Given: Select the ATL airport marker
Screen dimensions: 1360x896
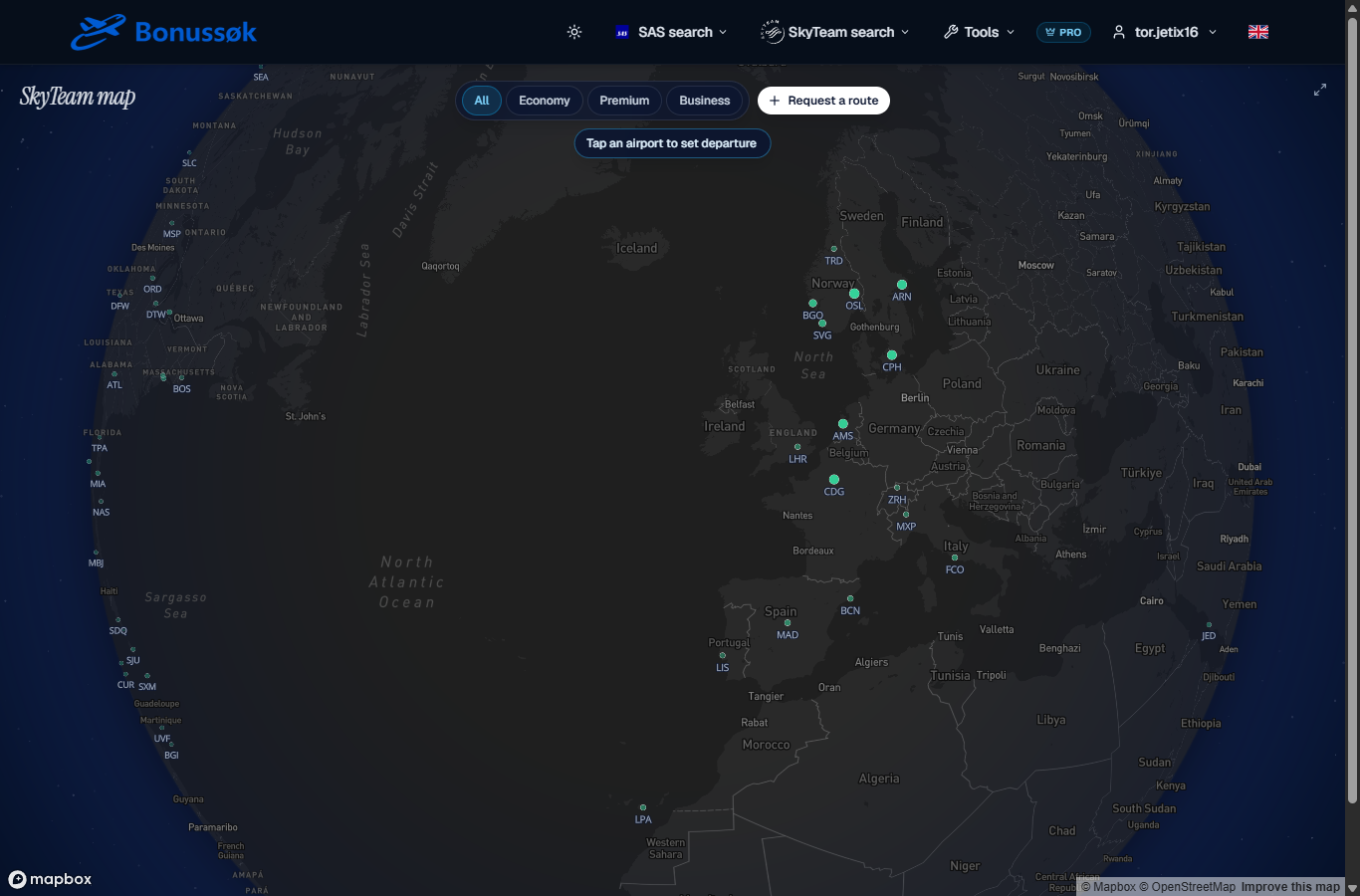Looking at the screenshot, I should pyautogui.click(x=114, y=374).
